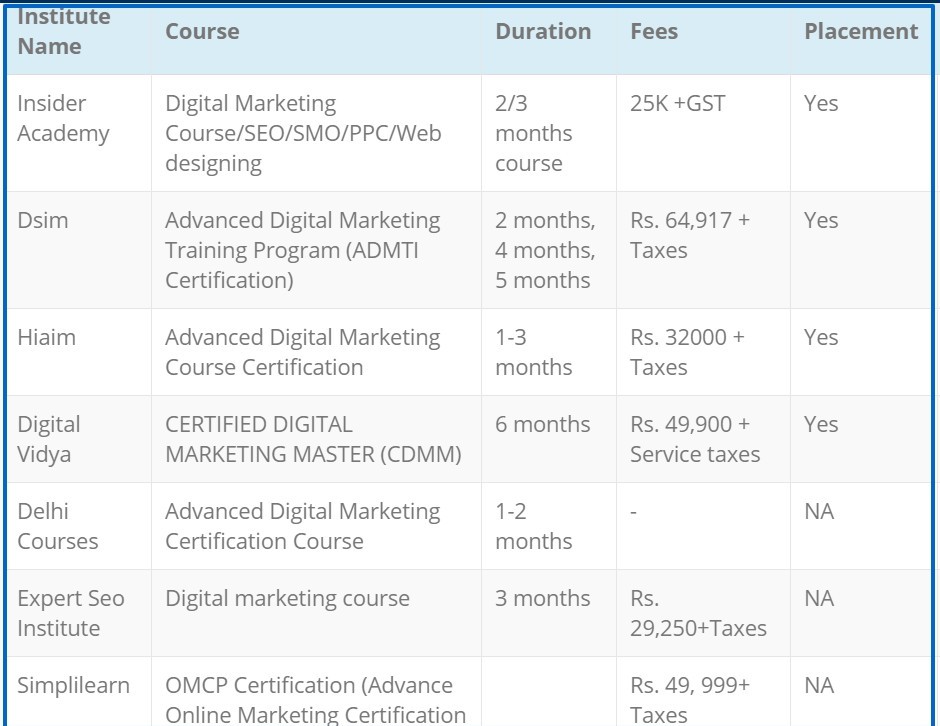Click 'Advanced Digital Marketing Course Certification' cell
Viewport: 940px width, 726px height.
[x=317, y=352]
